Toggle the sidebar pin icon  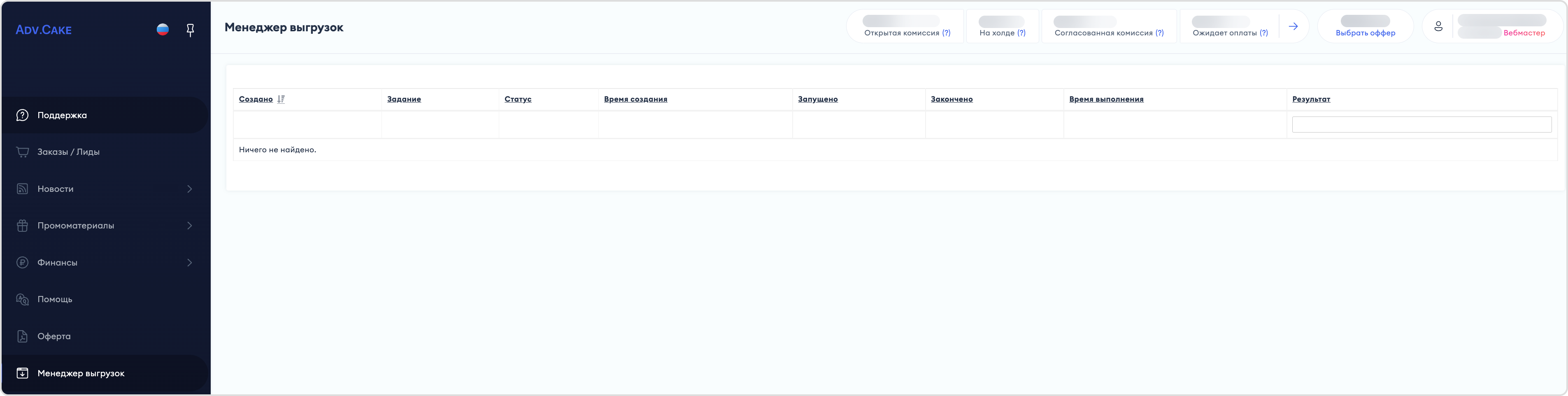click(190, 30)
